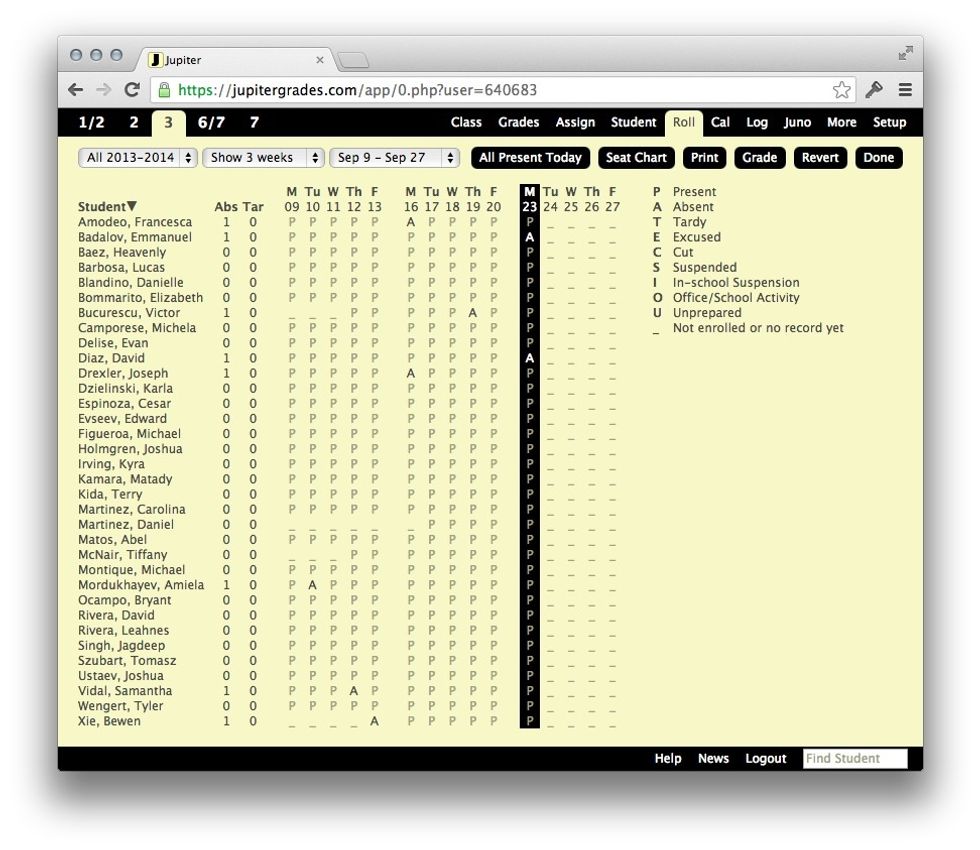Close the Jupiter browser tab
The height and width of the screenshot is (850, 980).
(x=320, y=60)
